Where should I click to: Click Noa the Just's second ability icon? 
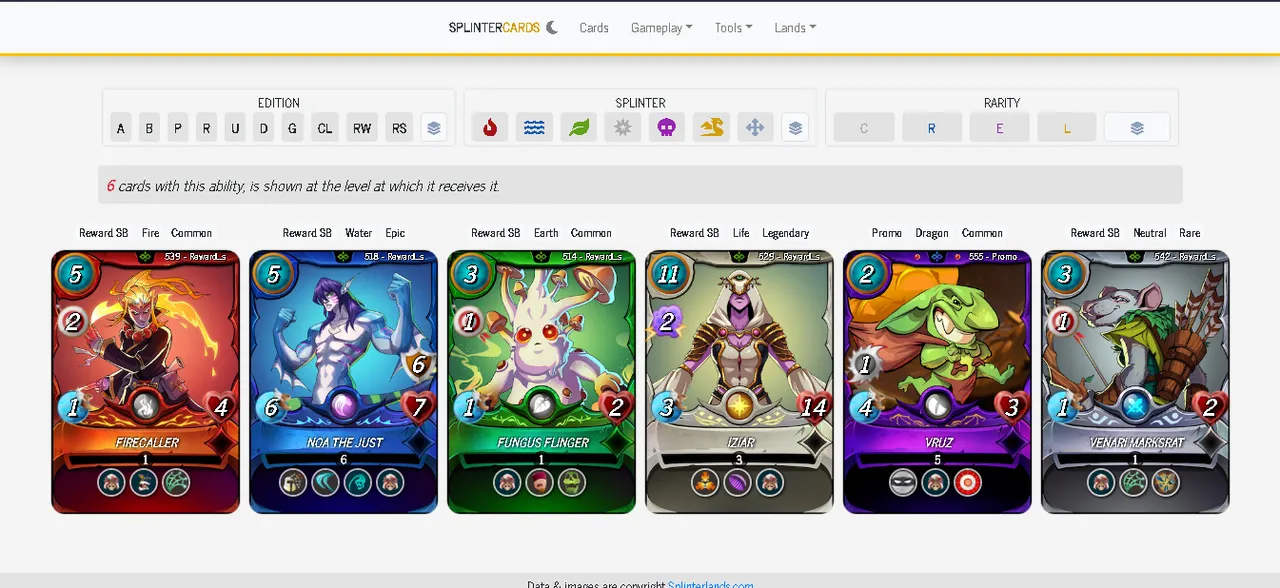pos(326,483)
